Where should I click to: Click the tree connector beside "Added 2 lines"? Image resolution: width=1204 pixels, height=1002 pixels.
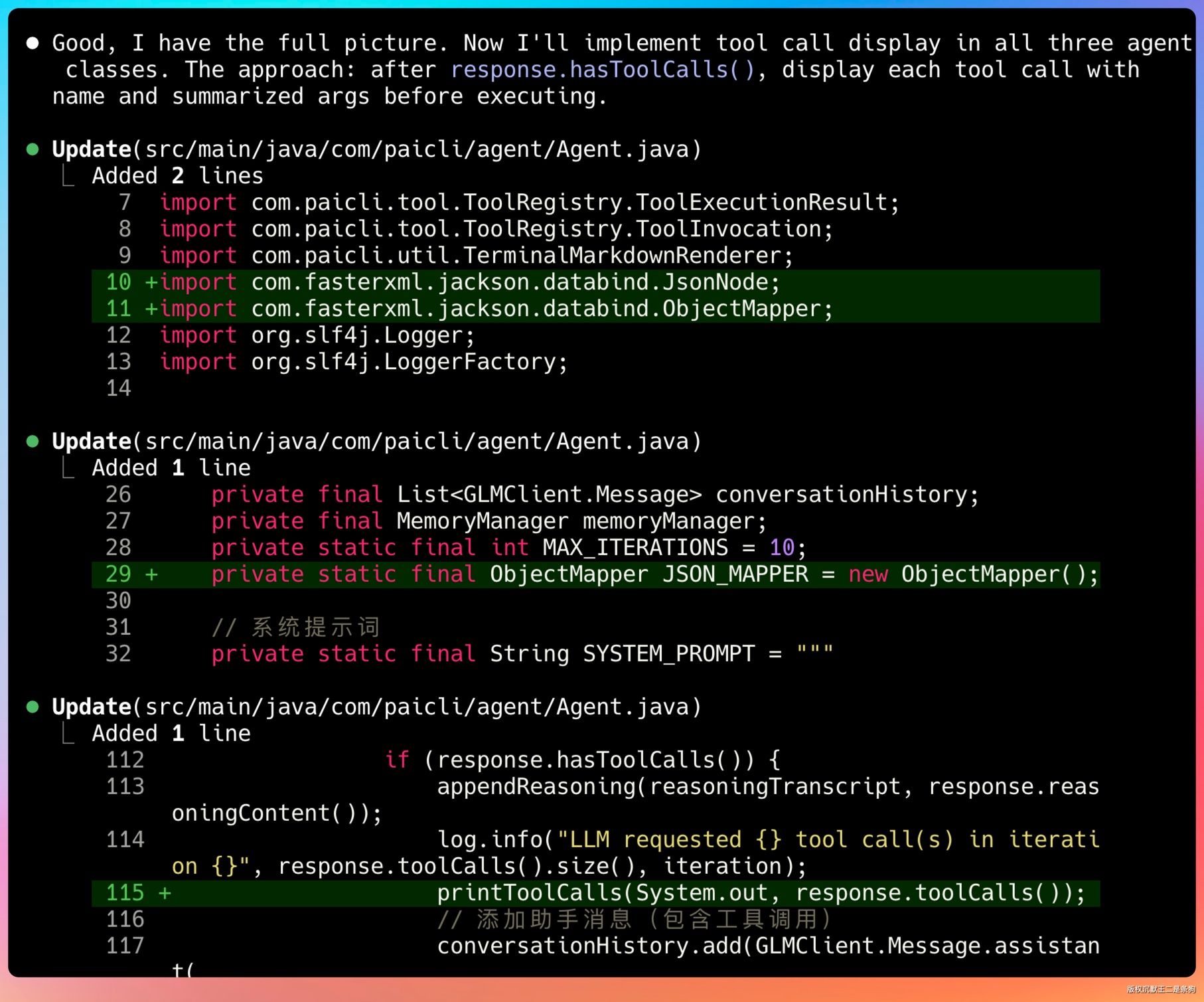pyautogui.click(x=68, y=177)
